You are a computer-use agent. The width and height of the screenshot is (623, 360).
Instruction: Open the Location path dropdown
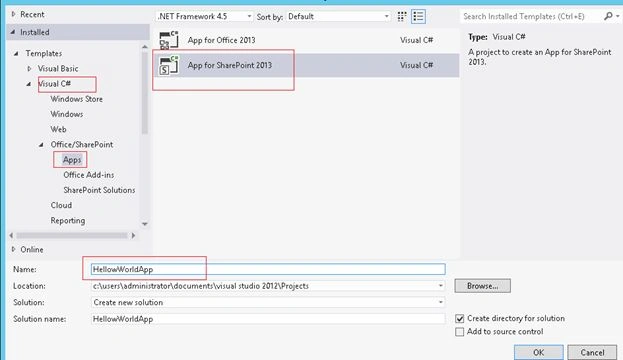[x=441, y=286]
